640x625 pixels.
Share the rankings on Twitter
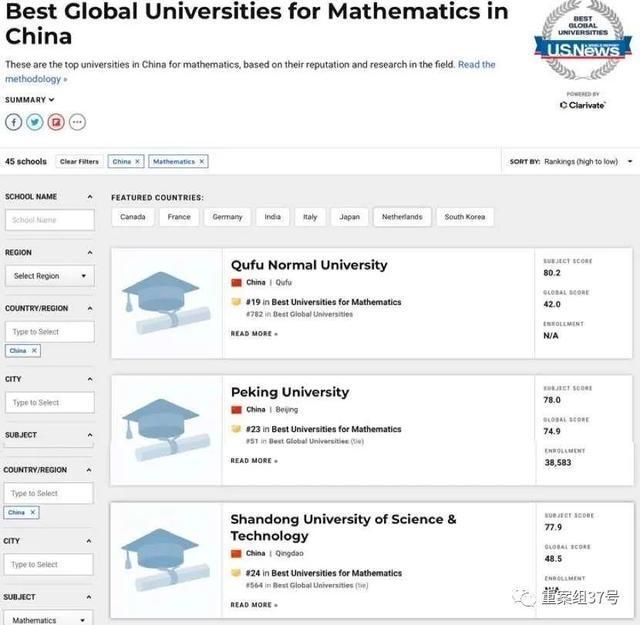click(35, 122)
